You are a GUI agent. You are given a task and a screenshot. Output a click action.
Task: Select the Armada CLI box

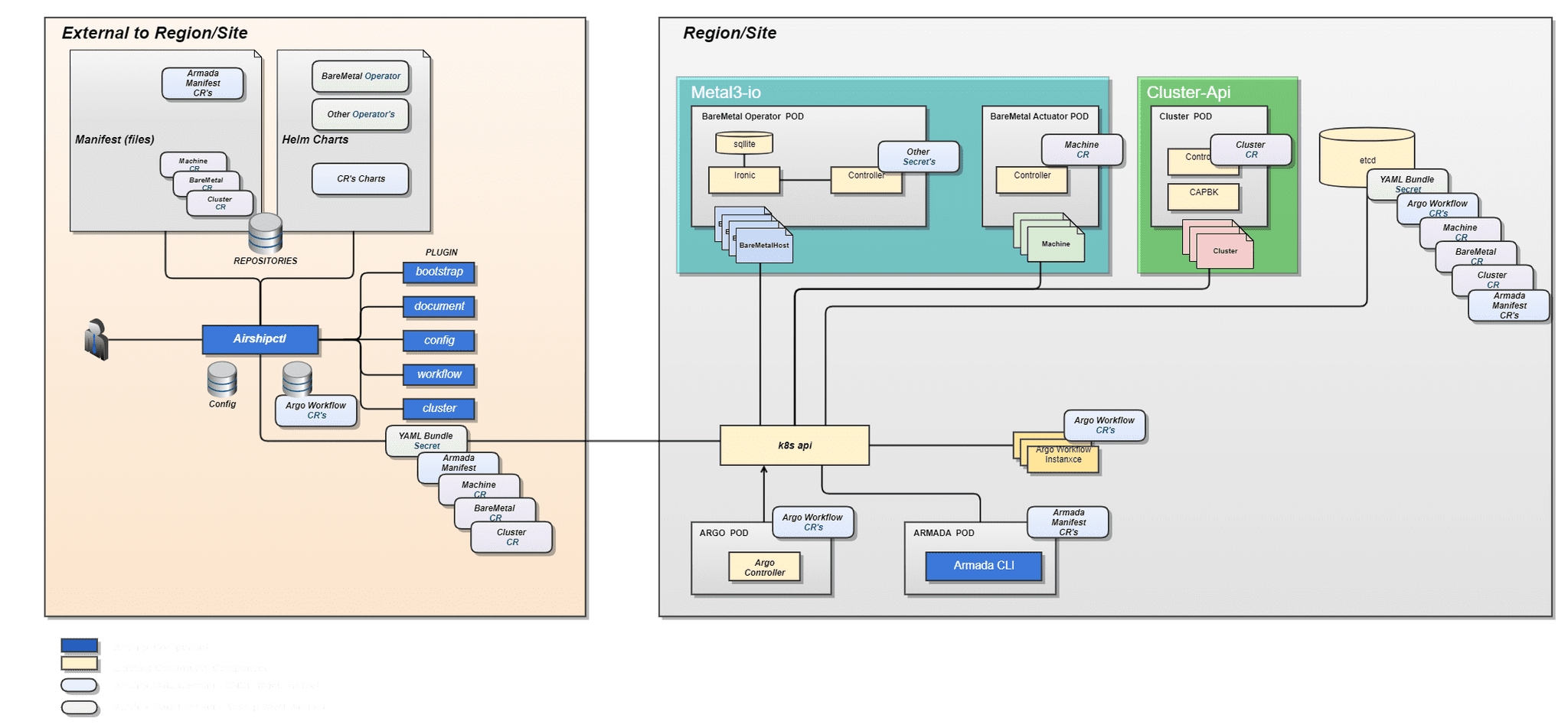984,566
